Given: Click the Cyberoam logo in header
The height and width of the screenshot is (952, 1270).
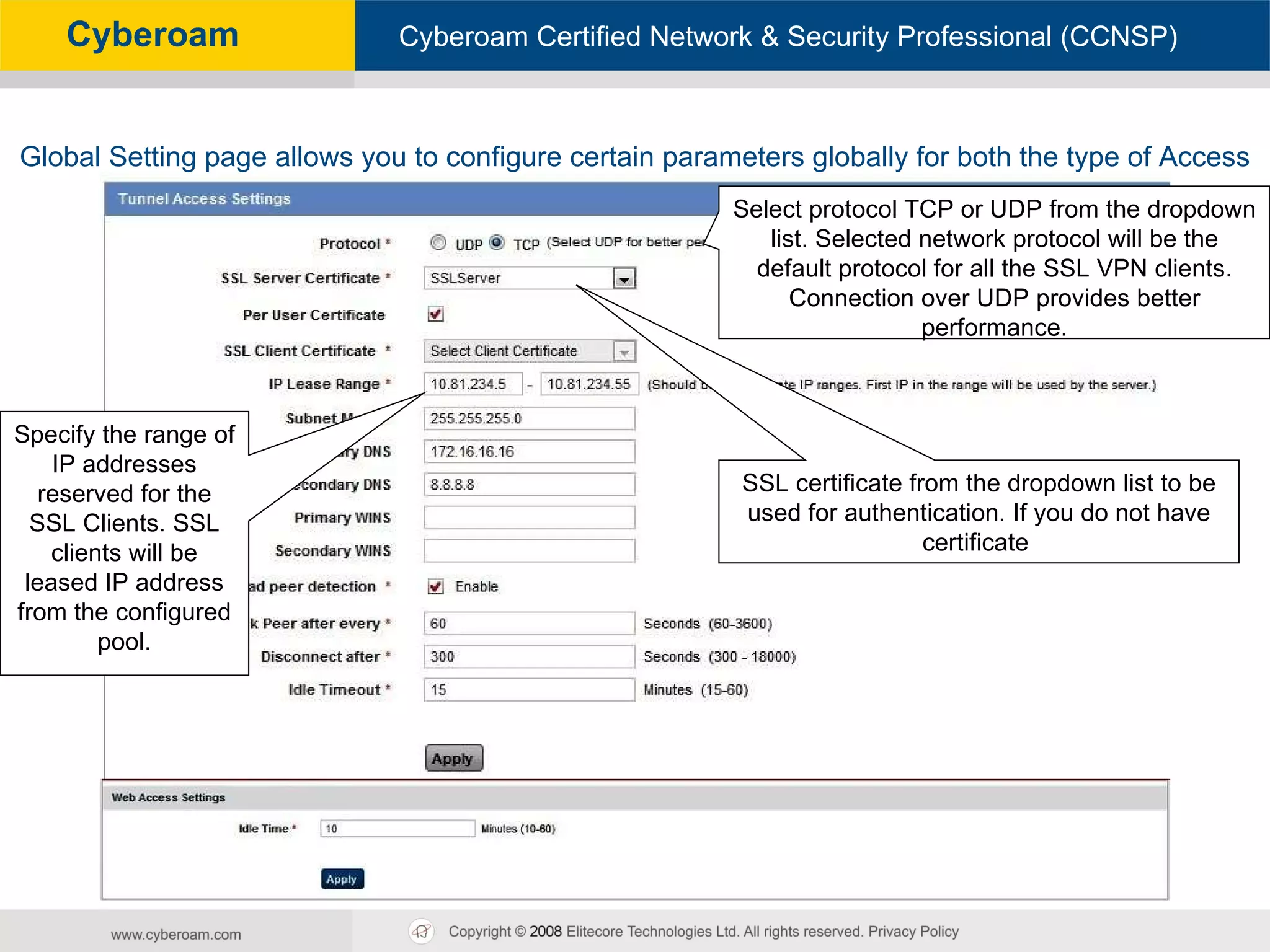Looking at the screenshot, I should click(153, 35).
